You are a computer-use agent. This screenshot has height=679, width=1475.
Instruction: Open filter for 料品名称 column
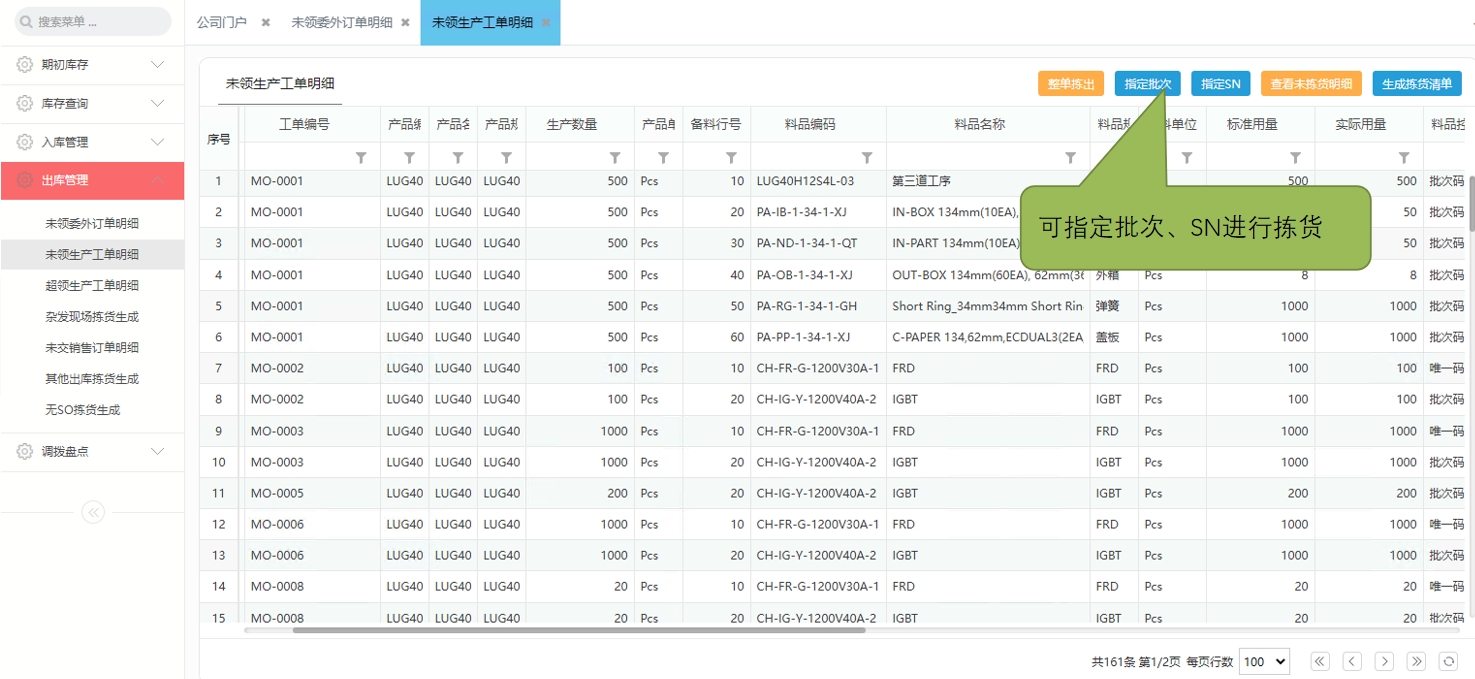tap(1070, 158)
